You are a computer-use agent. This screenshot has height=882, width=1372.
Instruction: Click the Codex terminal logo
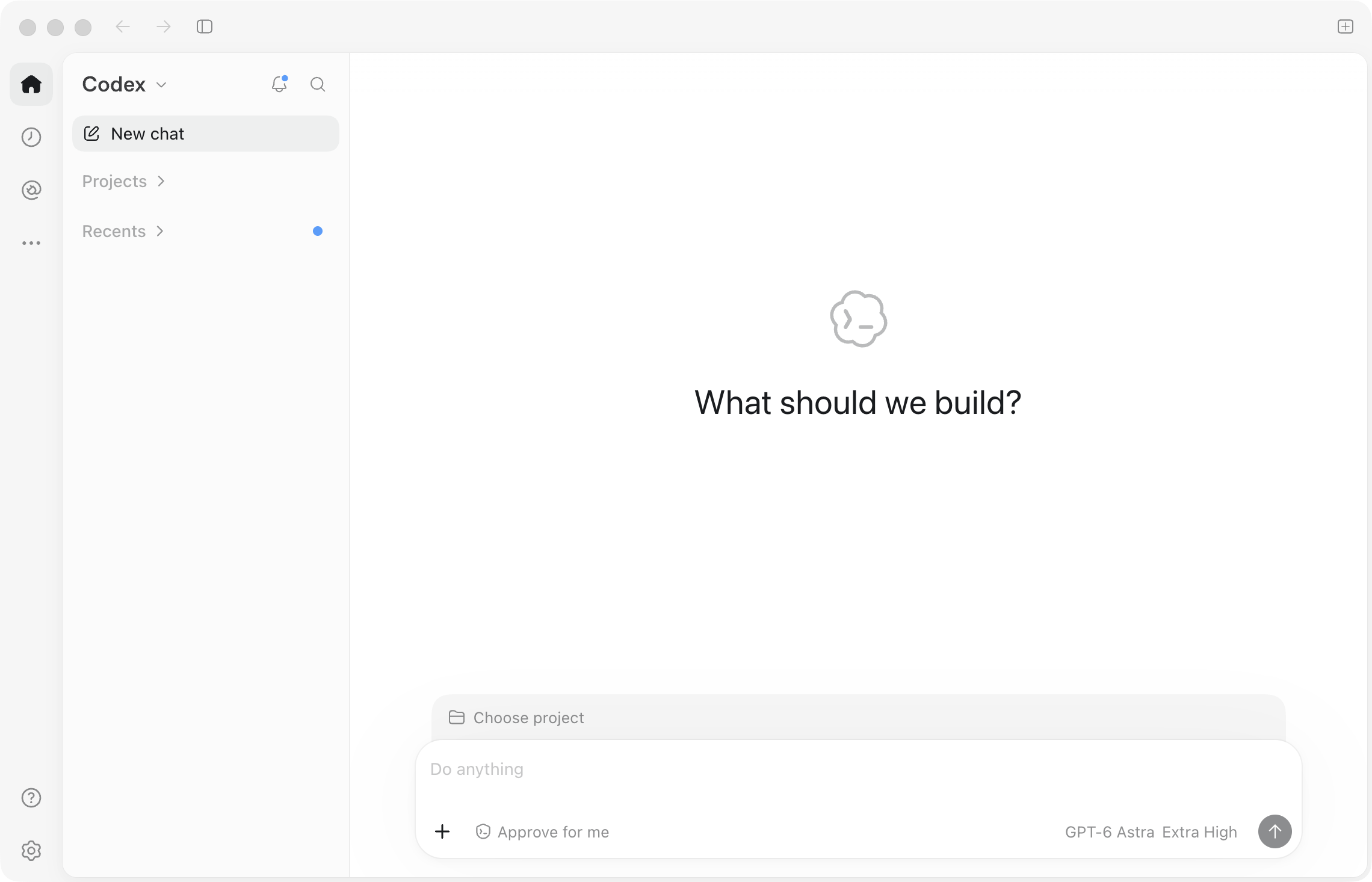(859, 319)
